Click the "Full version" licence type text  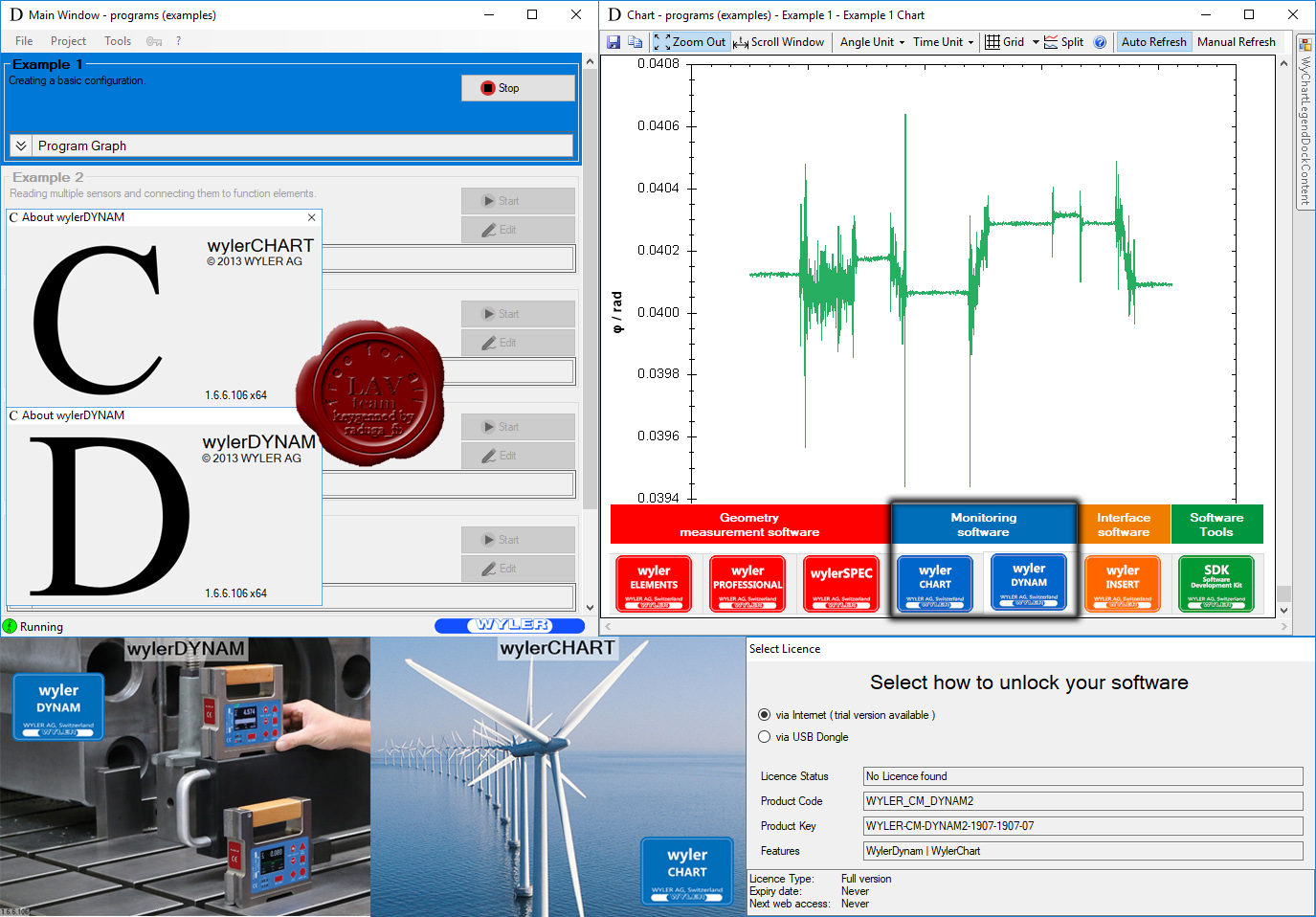(866, 879)
